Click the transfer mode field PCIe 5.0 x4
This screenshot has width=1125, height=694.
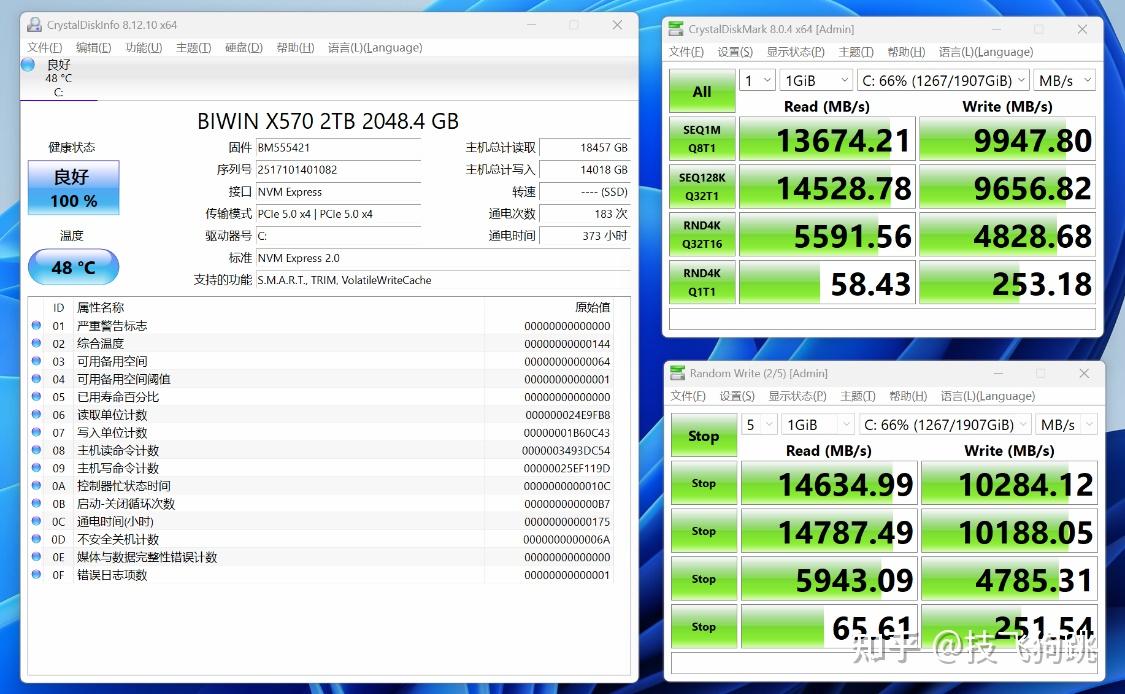[339, 214]
